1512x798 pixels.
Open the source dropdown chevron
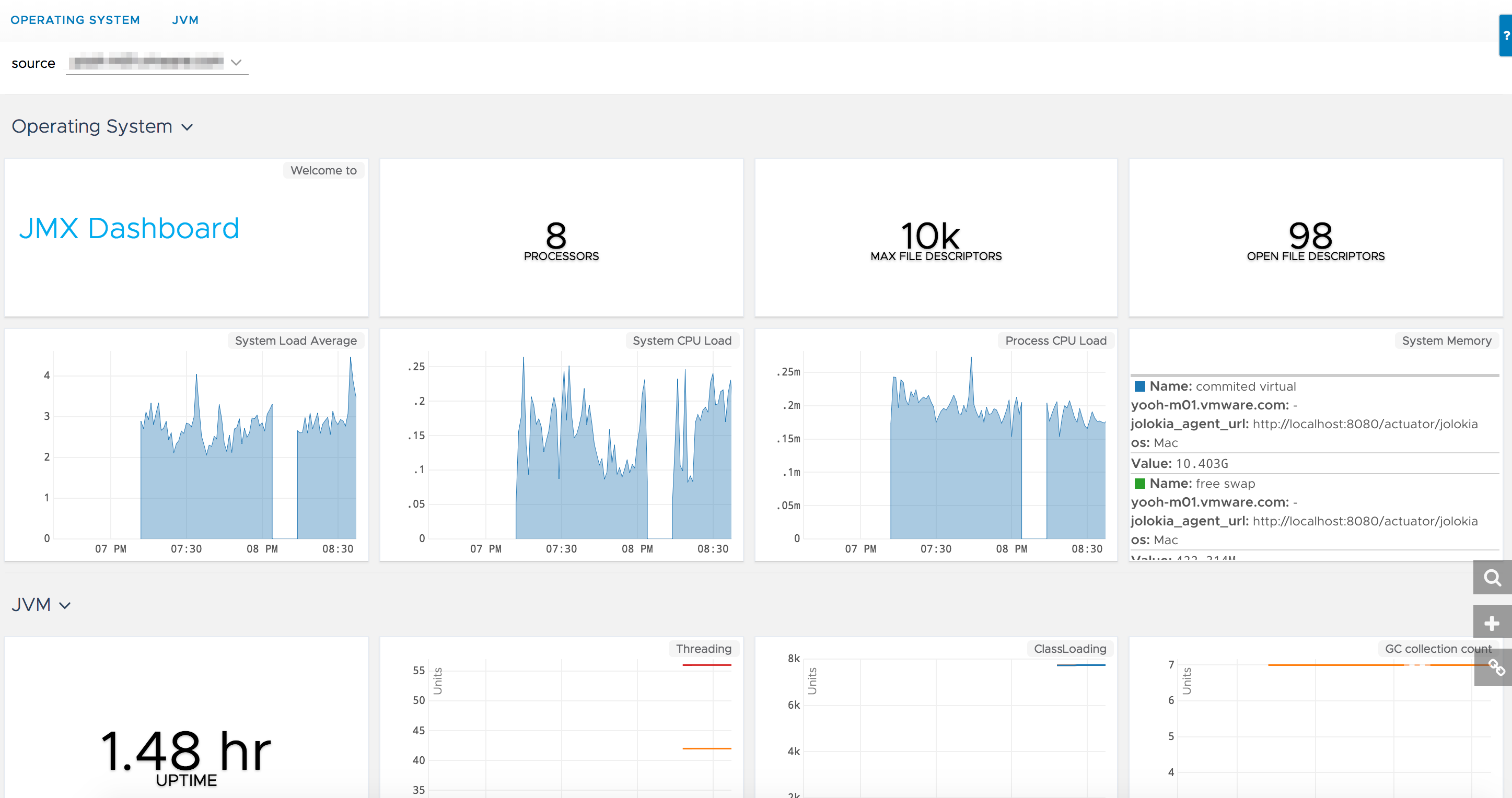(236, 62)
